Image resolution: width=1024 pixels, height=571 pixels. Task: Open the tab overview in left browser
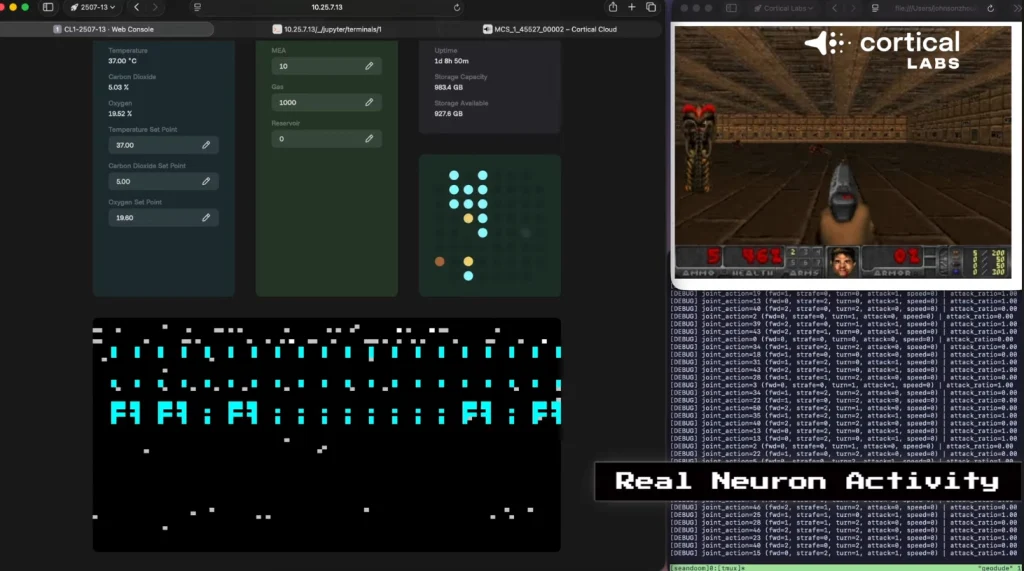coord(651,7)
